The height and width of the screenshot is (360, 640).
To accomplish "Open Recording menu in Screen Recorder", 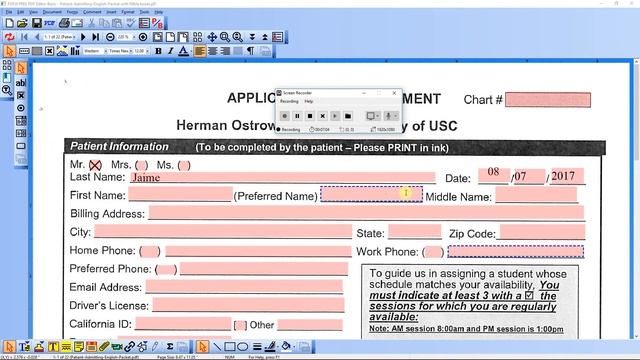I will 289,101.
